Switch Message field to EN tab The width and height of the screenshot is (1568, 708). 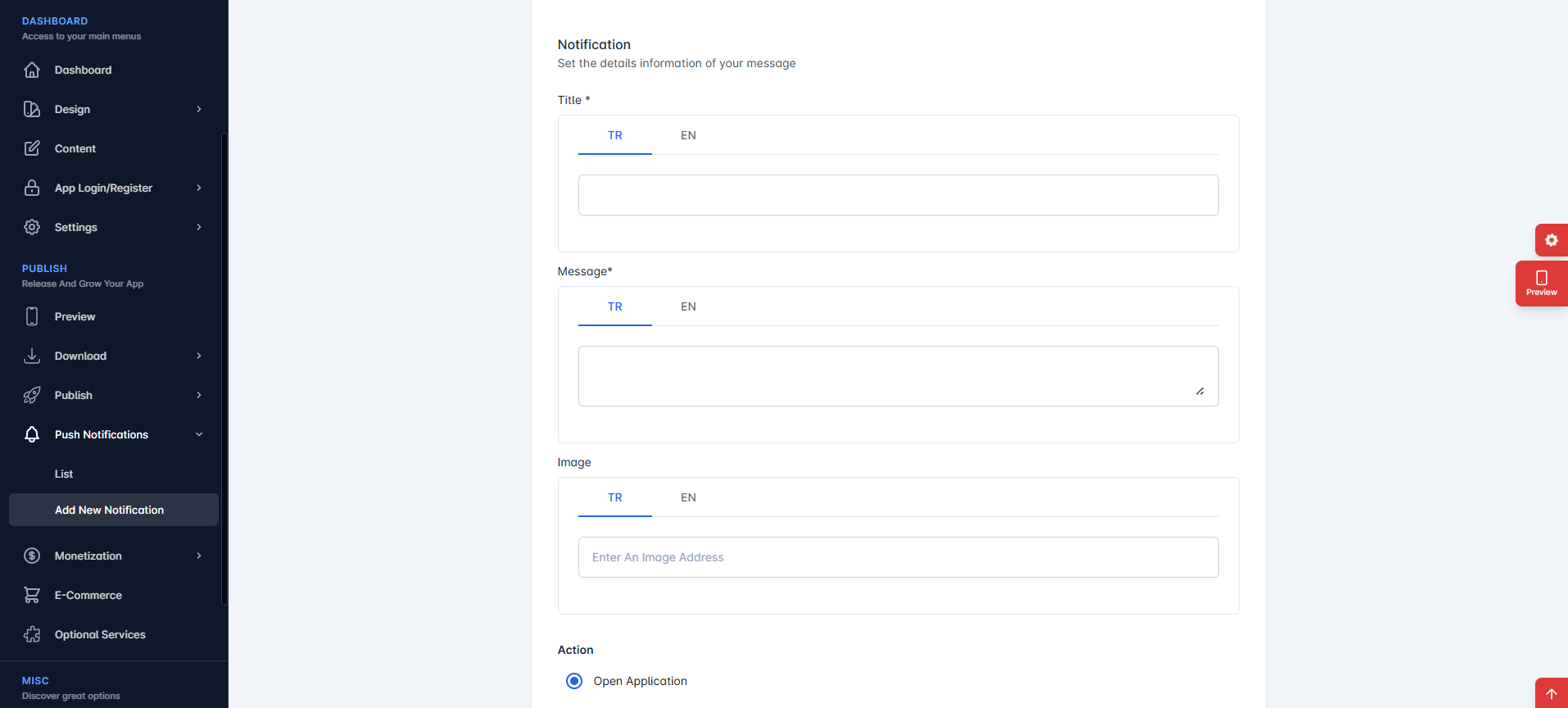(688, 306)
